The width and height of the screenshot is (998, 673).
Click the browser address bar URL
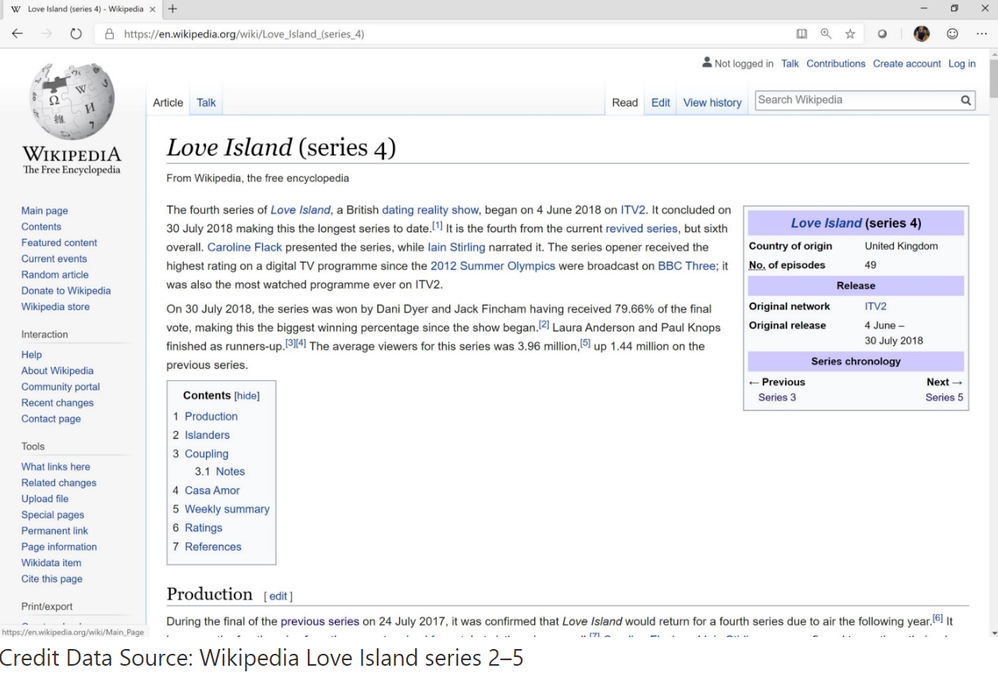[244, 34]
